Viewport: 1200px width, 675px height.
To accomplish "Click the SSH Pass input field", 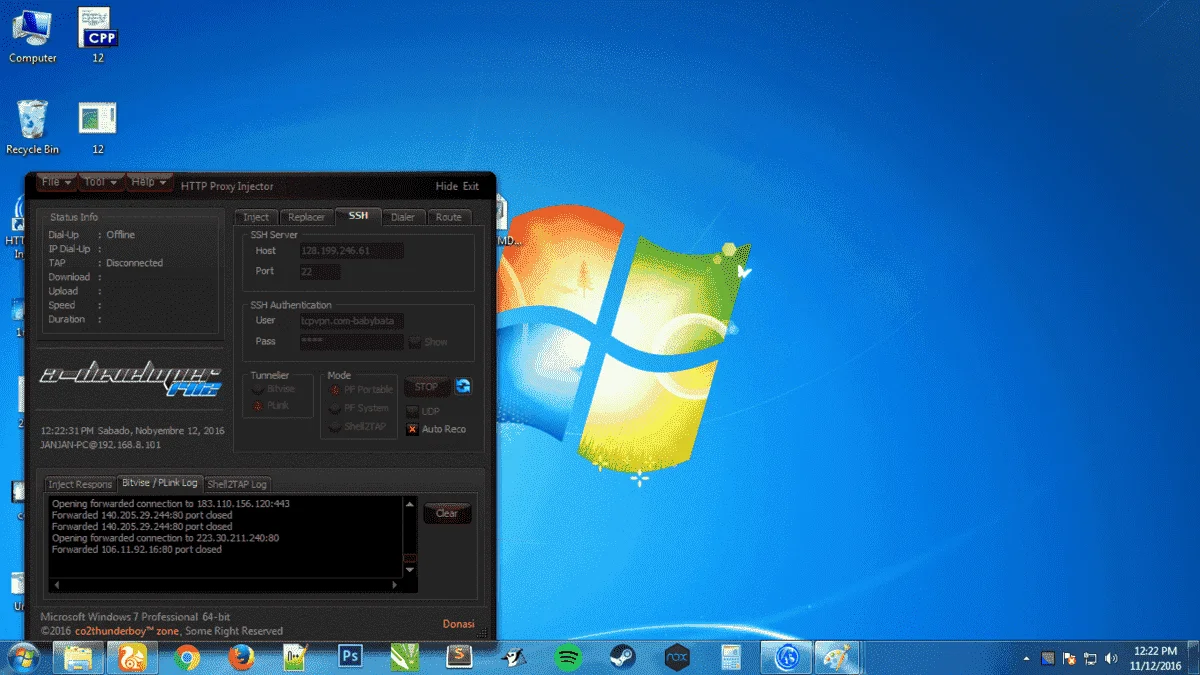I will [351, 341].
